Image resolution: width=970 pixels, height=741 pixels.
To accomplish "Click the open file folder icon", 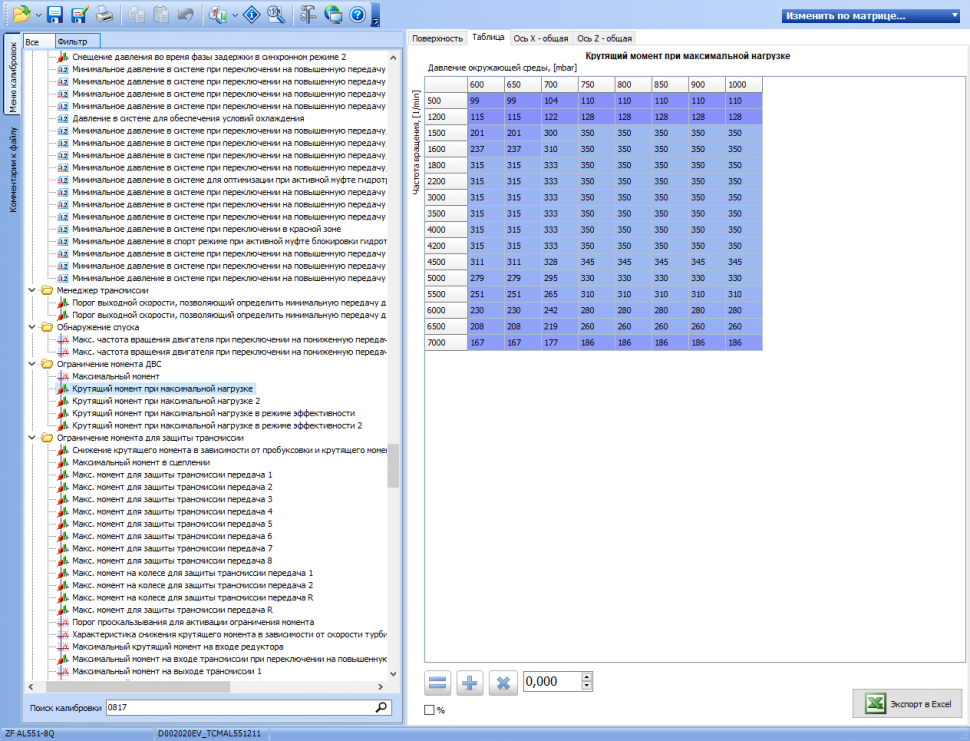I will [21, 14].
